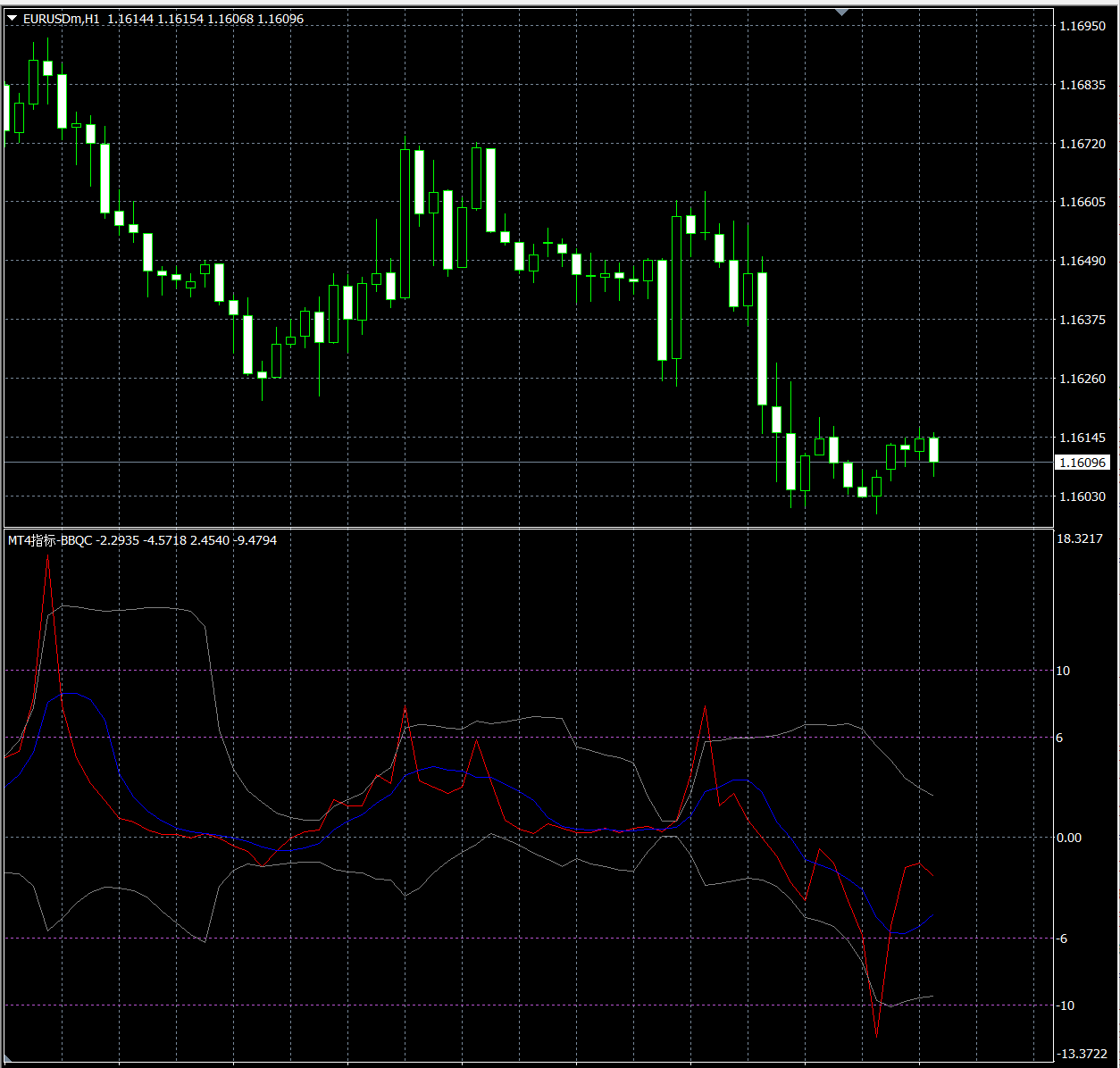Click the 1.16030 price scale label
1120x1068 pixels.
pyautogui.click(x=1082, y=496)
